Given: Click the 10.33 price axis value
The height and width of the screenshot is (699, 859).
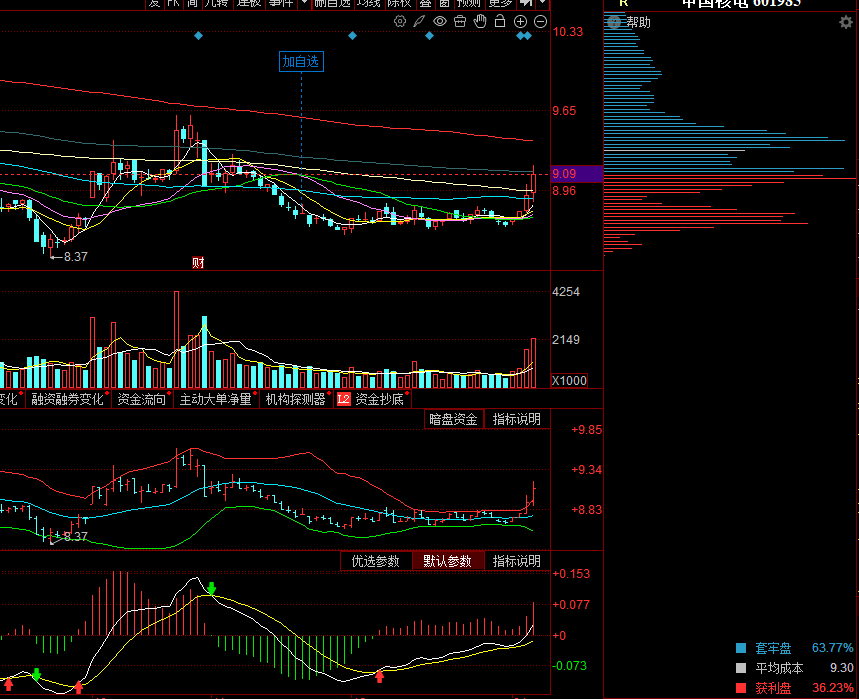Looking at the screenshot, I should (x=568, y=32).
